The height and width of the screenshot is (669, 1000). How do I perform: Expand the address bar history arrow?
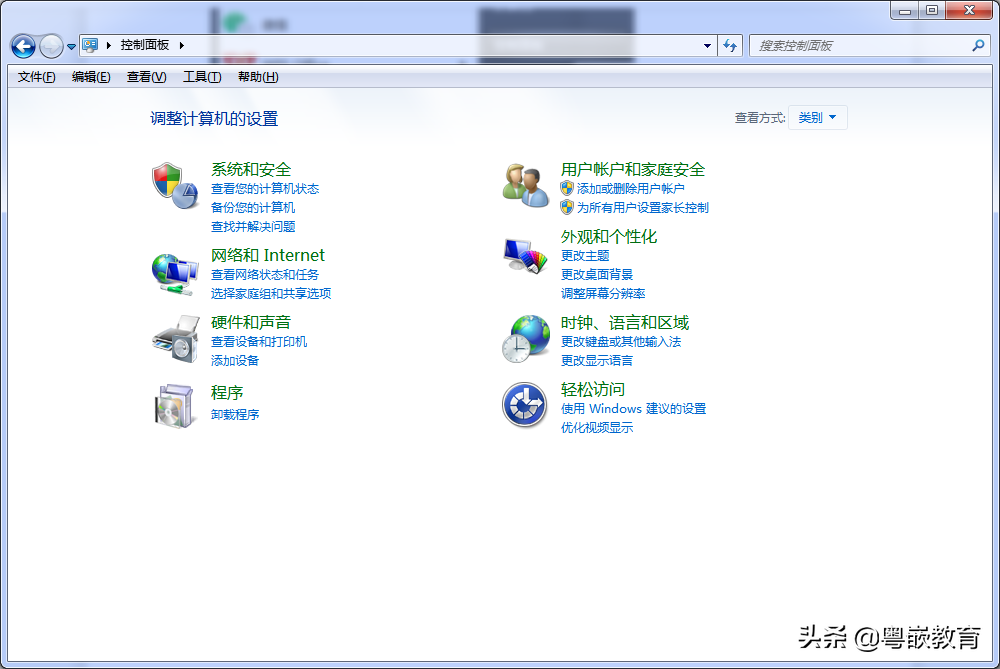coord(707,45)
